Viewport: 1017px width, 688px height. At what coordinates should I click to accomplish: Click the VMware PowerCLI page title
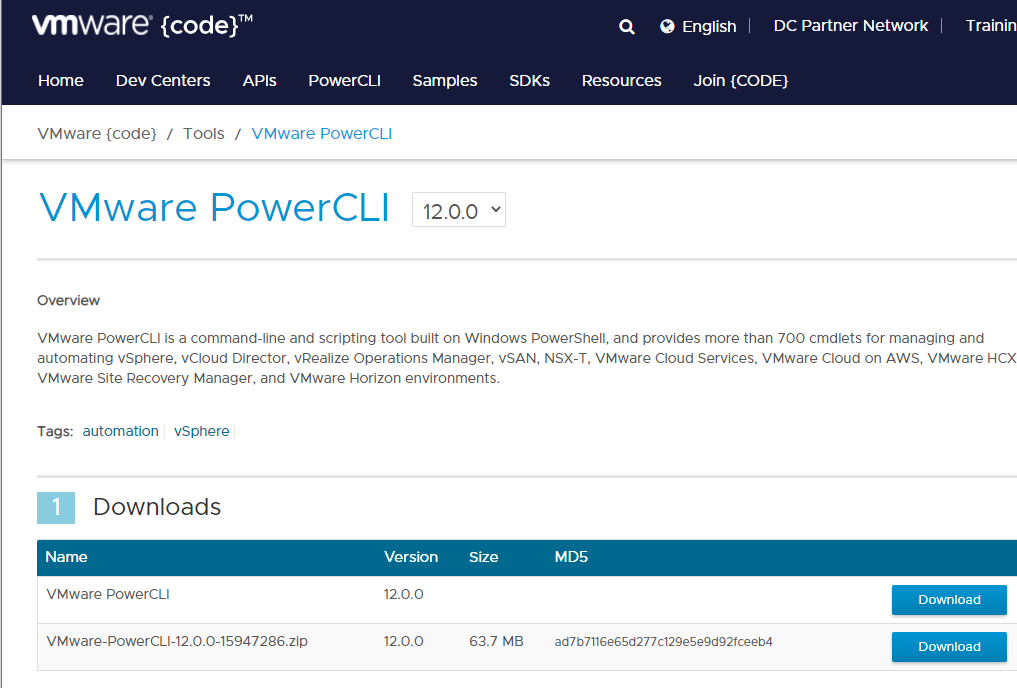coord(214,208)
